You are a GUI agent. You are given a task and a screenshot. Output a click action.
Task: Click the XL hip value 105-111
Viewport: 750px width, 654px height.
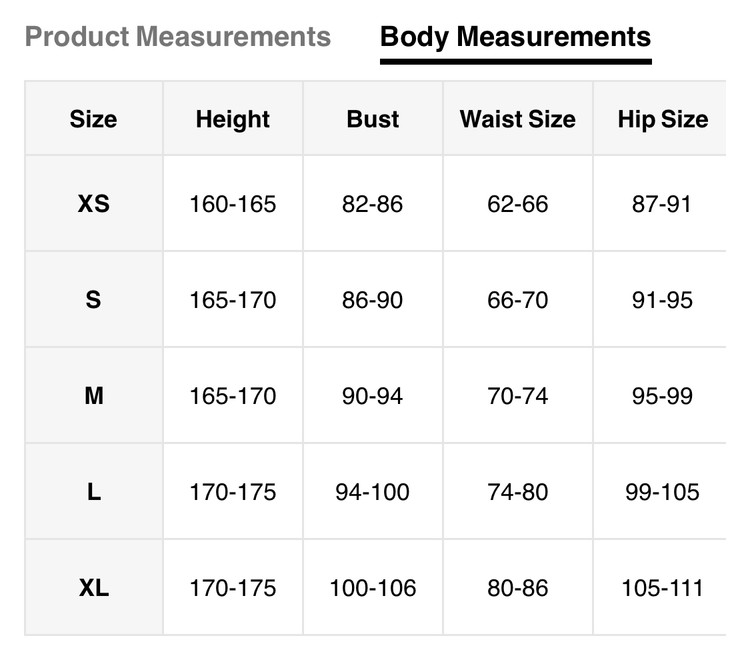click(662, 588)
